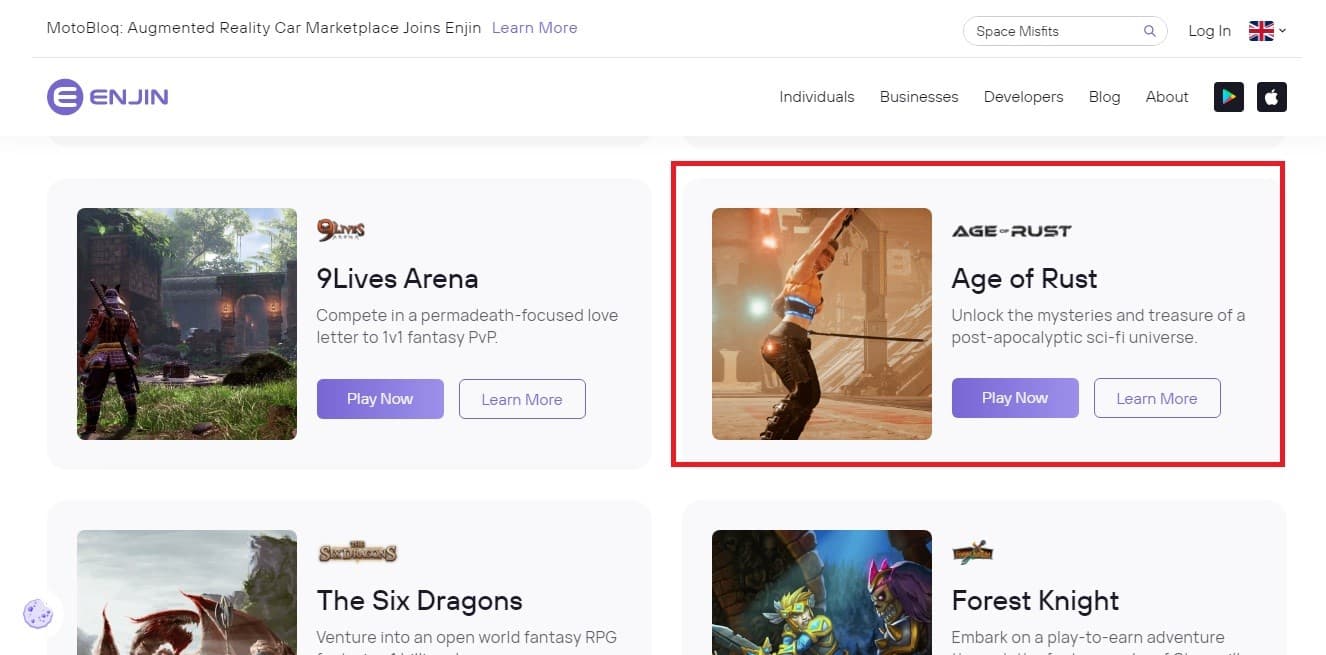1326x655 pixels.
Task: Open the About menu
Action: (1167, 97)
